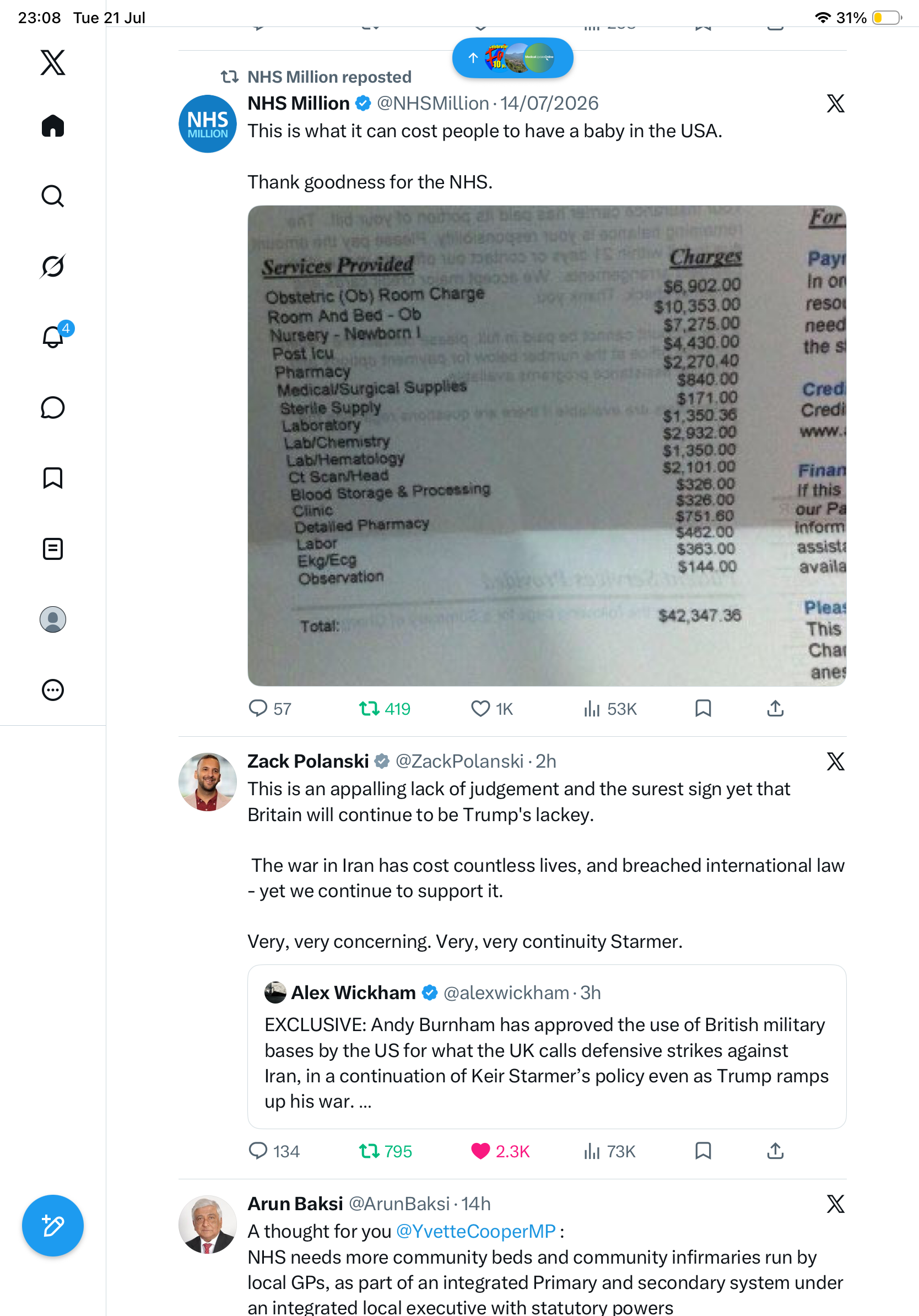Open the profile avatar in sidebar
Viewport: 919px width, 1316px height.
(53, 619)
